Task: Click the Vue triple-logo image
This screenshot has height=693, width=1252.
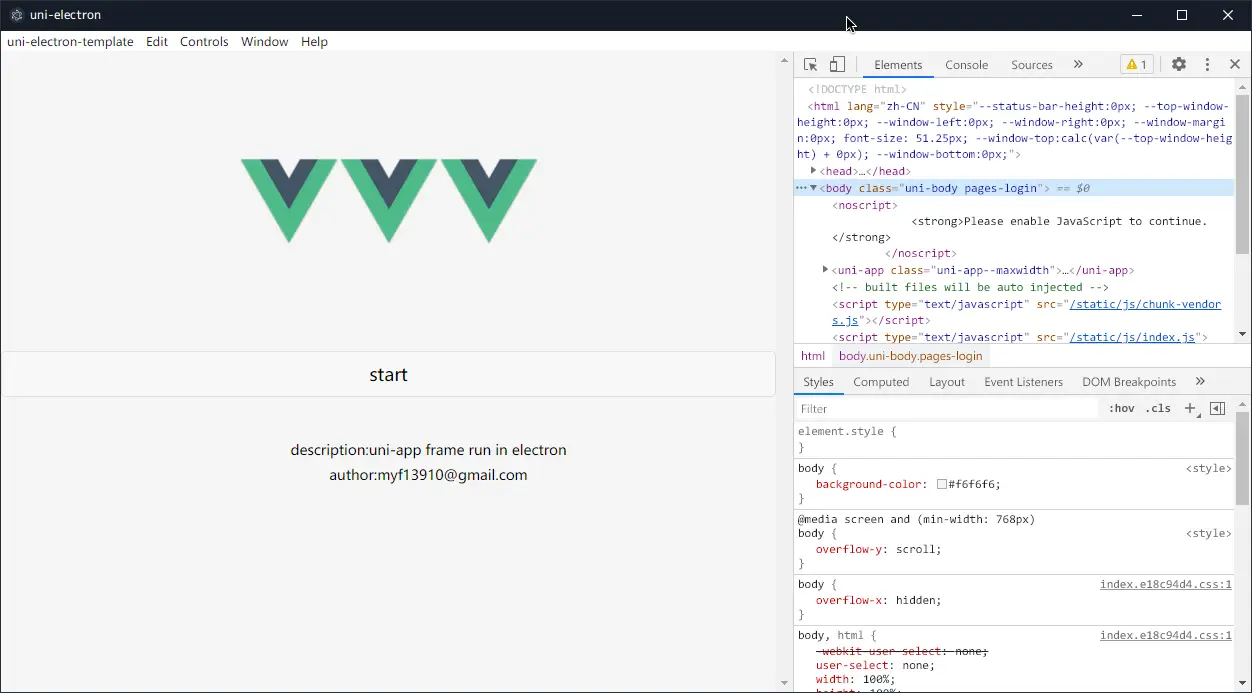Action: coord(389,200)
